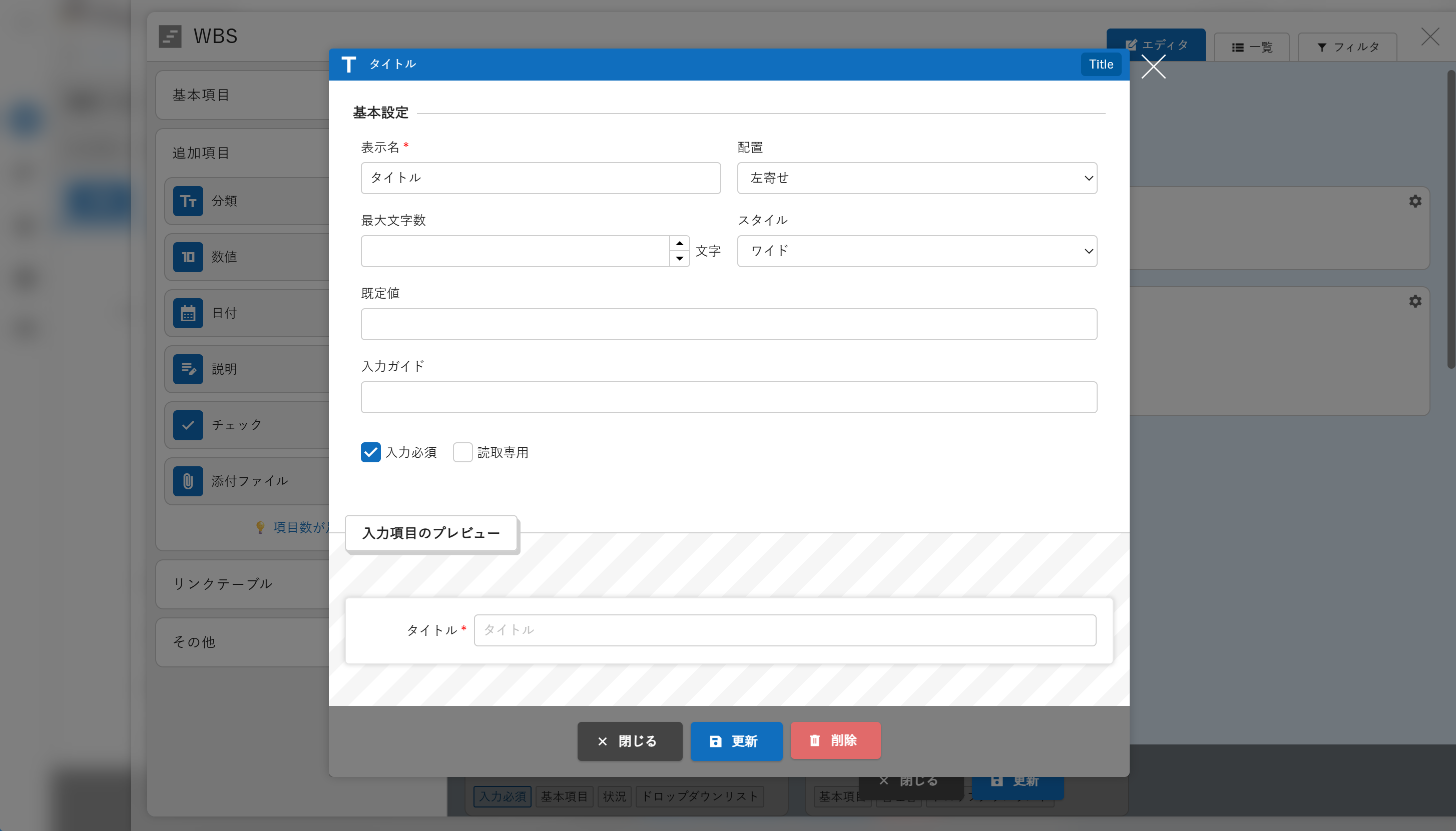The width and height of the screenshot is (1456, 831).
Task: Click the 入力必須 tag at bottom
Action: [x=503, y=796]
